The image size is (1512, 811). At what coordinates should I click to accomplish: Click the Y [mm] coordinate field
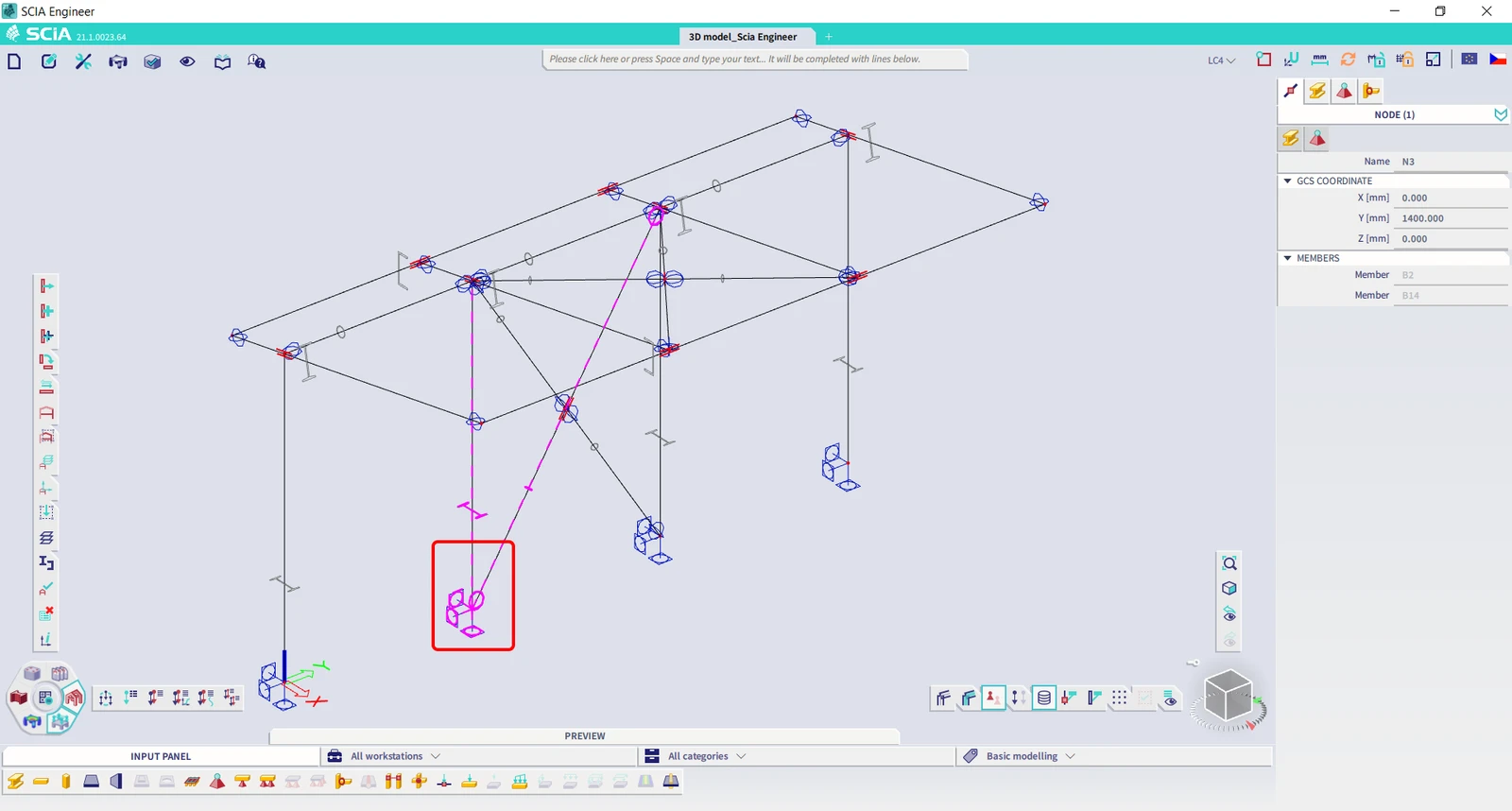1451,218
